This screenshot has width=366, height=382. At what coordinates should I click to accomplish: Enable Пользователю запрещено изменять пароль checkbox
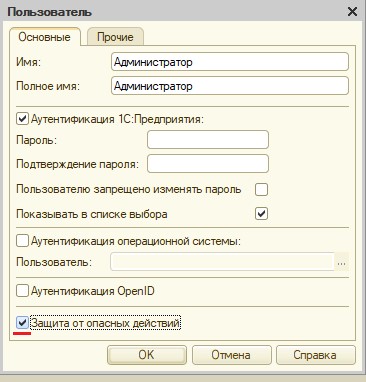261,189
